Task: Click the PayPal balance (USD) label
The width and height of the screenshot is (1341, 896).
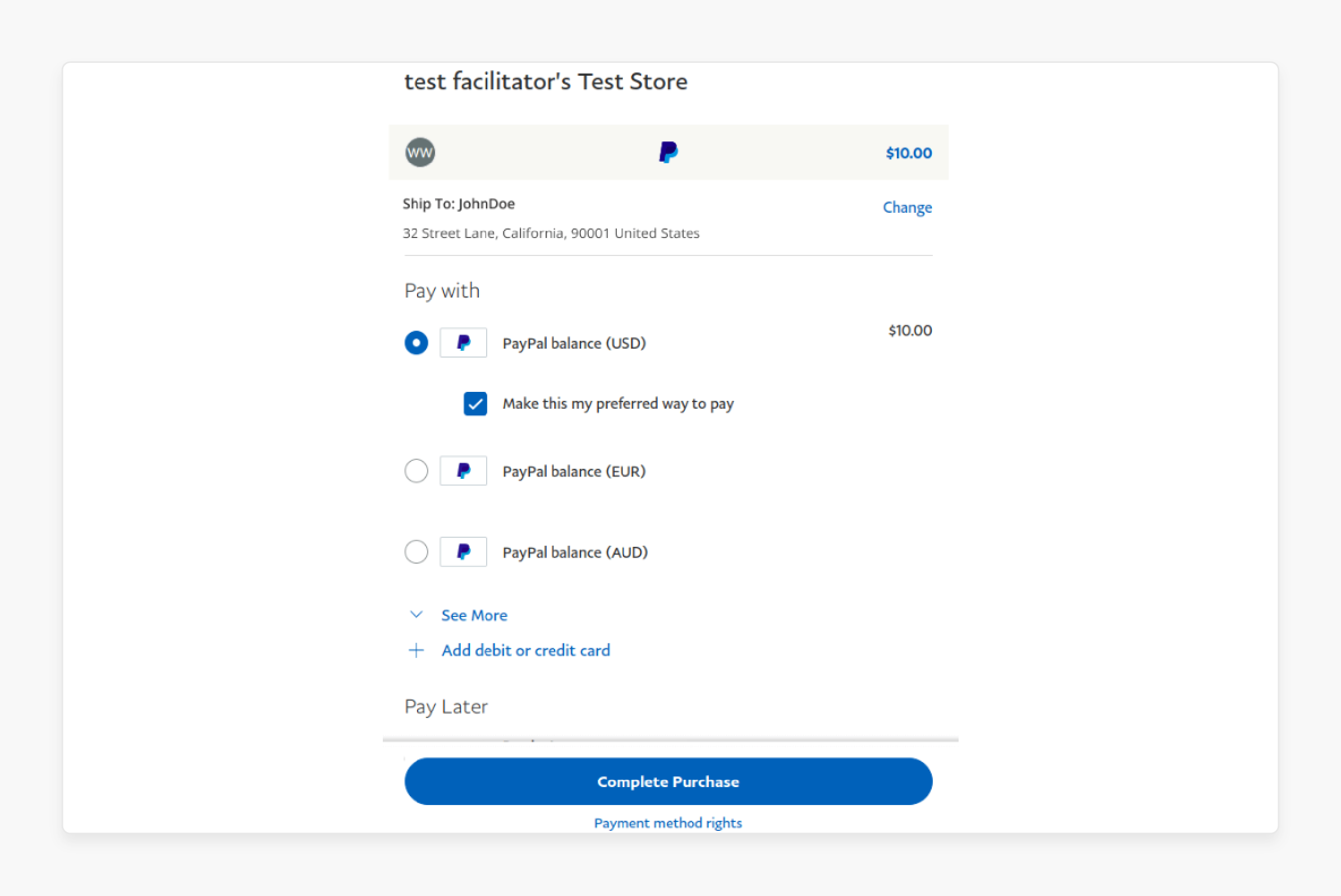Action: [x=574, y=344]
